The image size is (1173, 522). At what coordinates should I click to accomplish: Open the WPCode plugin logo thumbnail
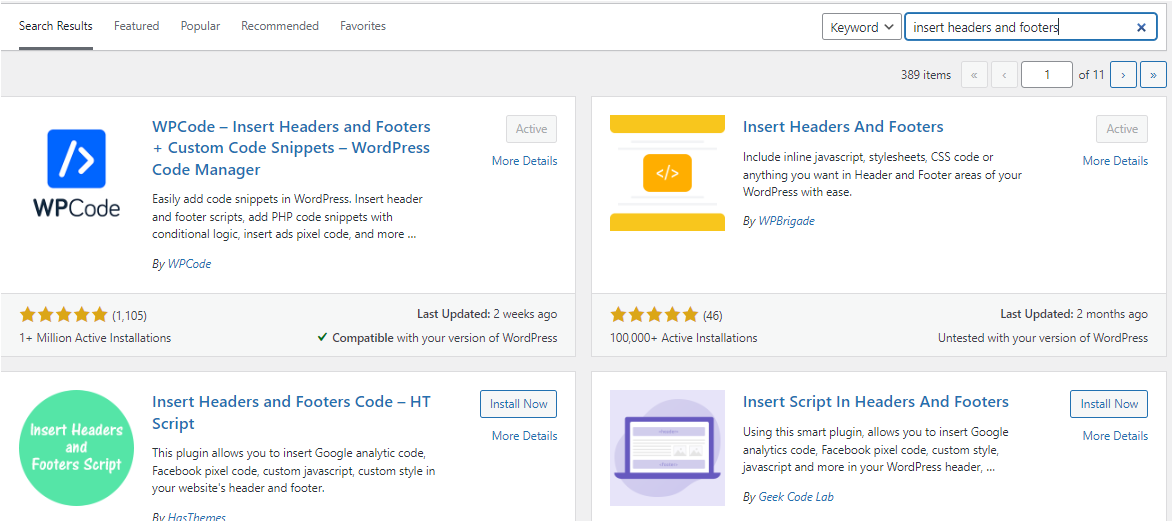pyautogui.click(x=76, y=173)
